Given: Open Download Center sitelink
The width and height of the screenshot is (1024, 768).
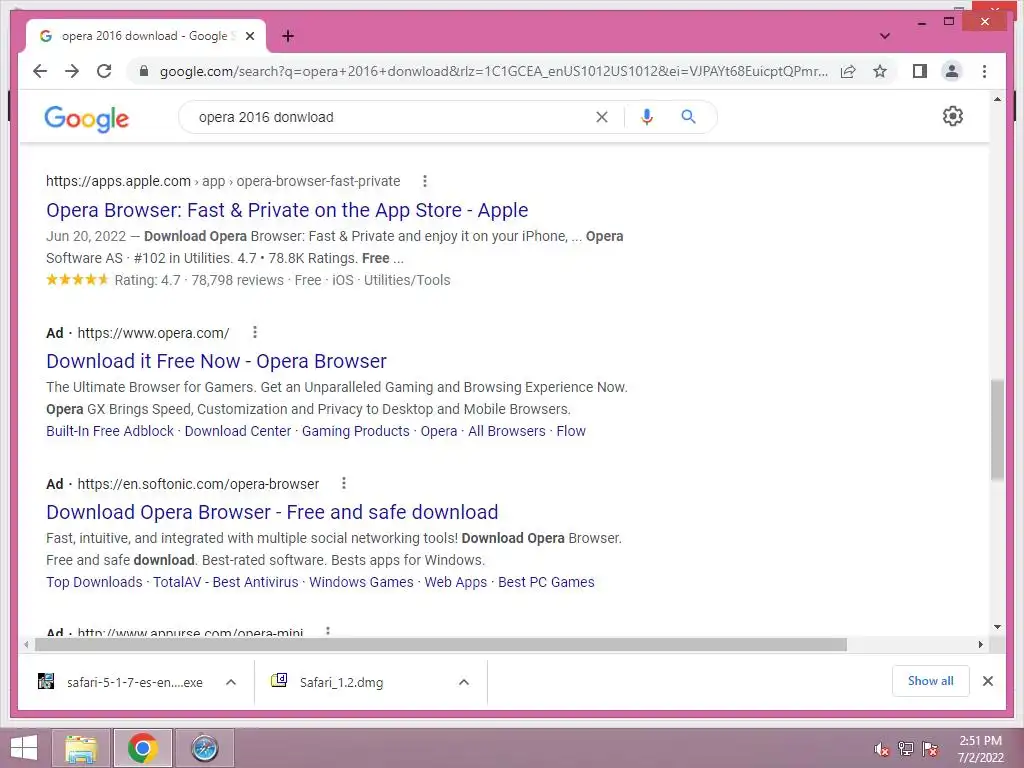Looking at the screenshot, I should click(x=238, y=431).
